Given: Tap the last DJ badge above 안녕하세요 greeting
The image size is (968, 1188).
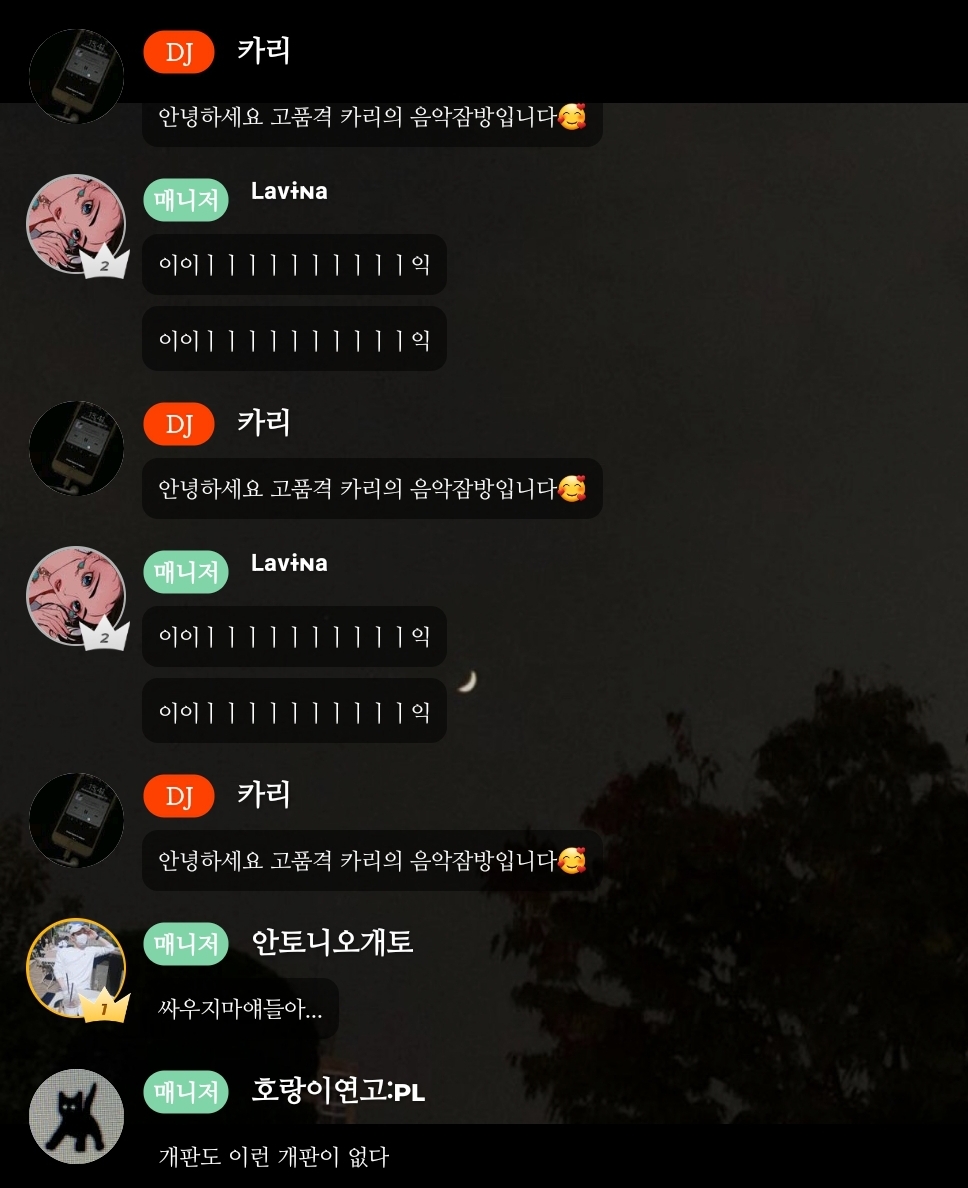Looking at the screenshot, I should (x=179, y=796).
